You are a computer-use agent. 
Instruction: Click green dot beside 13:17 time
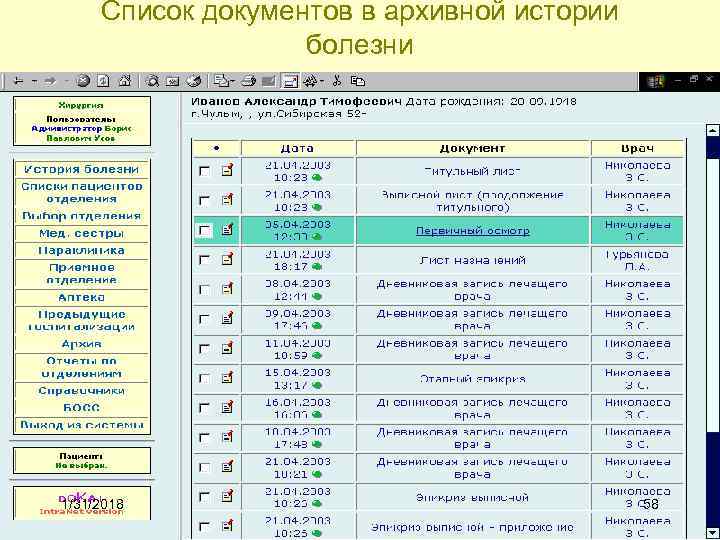(x=317, y=385)
